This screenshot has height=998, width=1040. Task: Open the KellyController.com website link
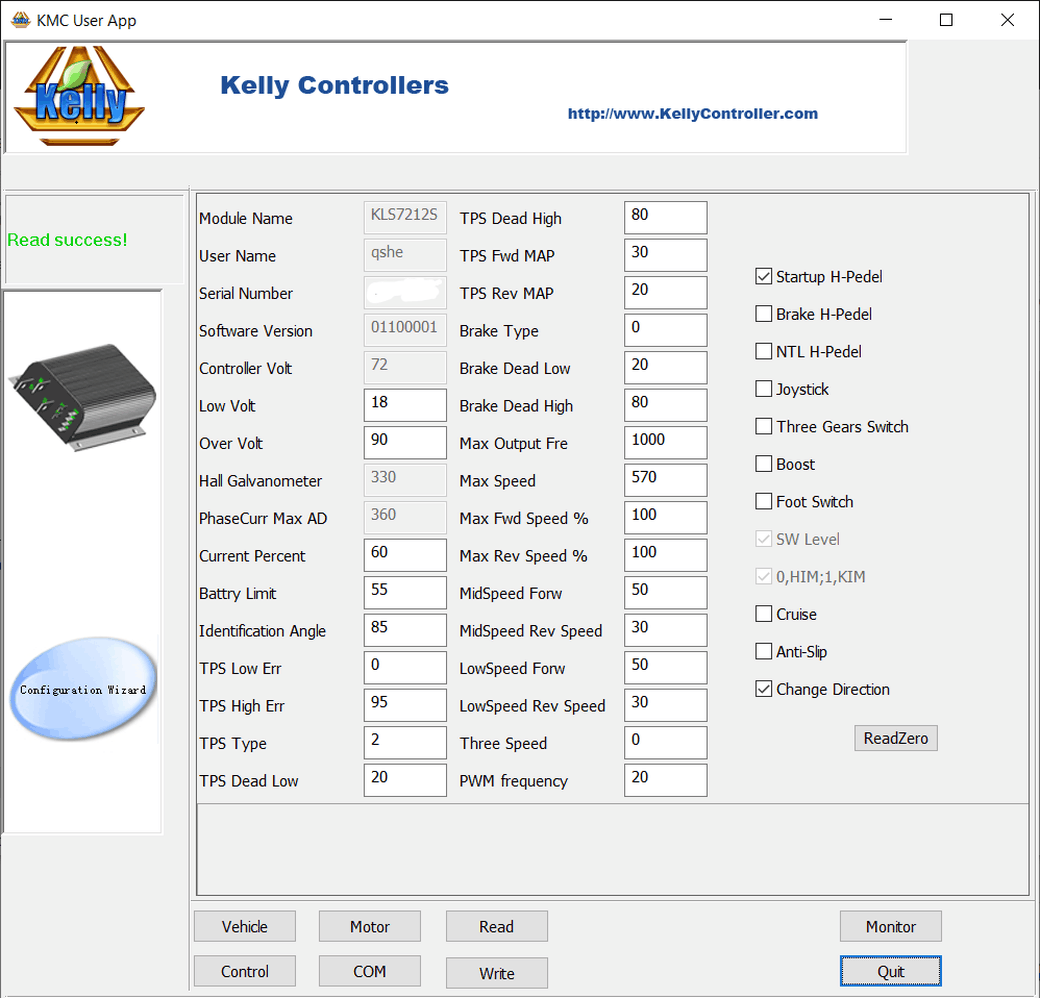tap(692, 113)
